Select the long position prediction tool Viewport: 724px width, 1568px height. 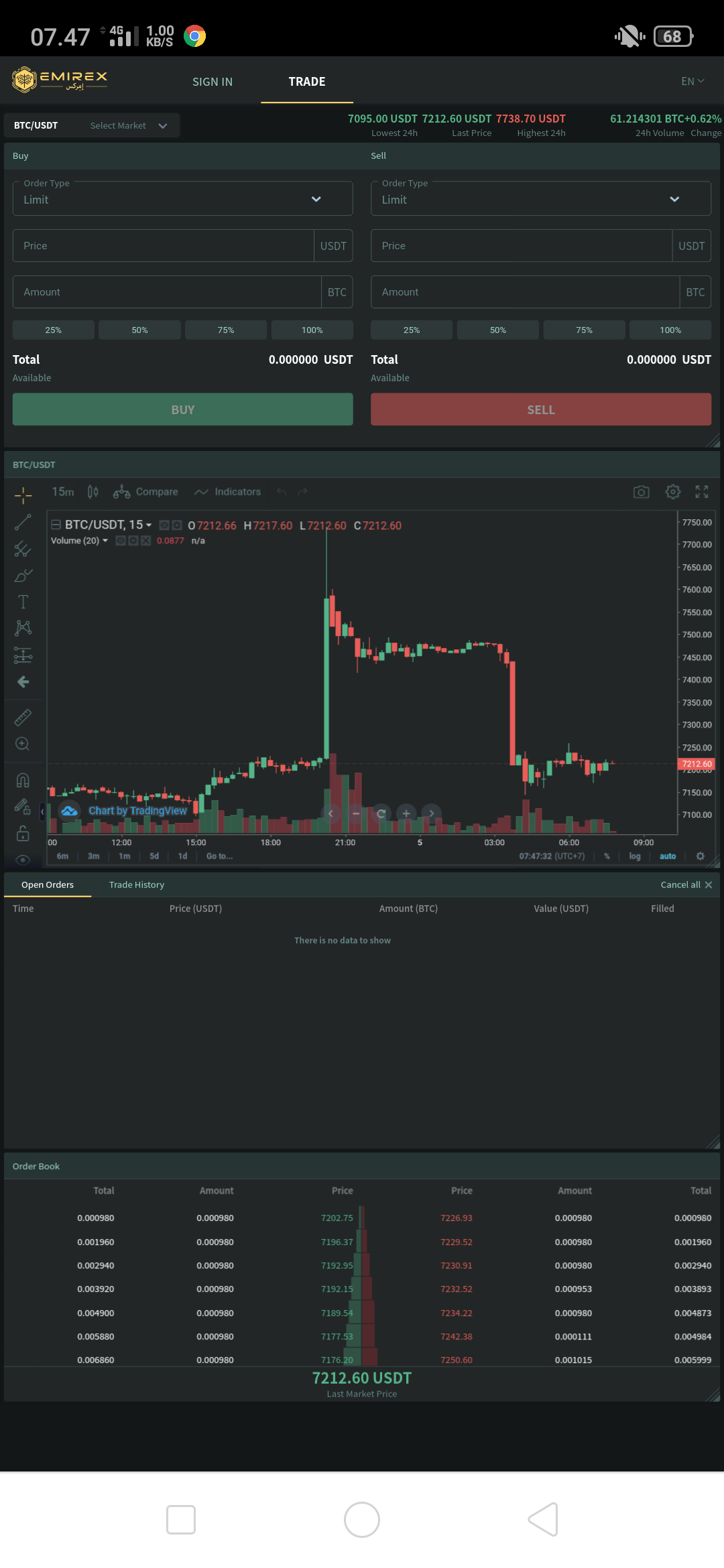tap(23, 655)
